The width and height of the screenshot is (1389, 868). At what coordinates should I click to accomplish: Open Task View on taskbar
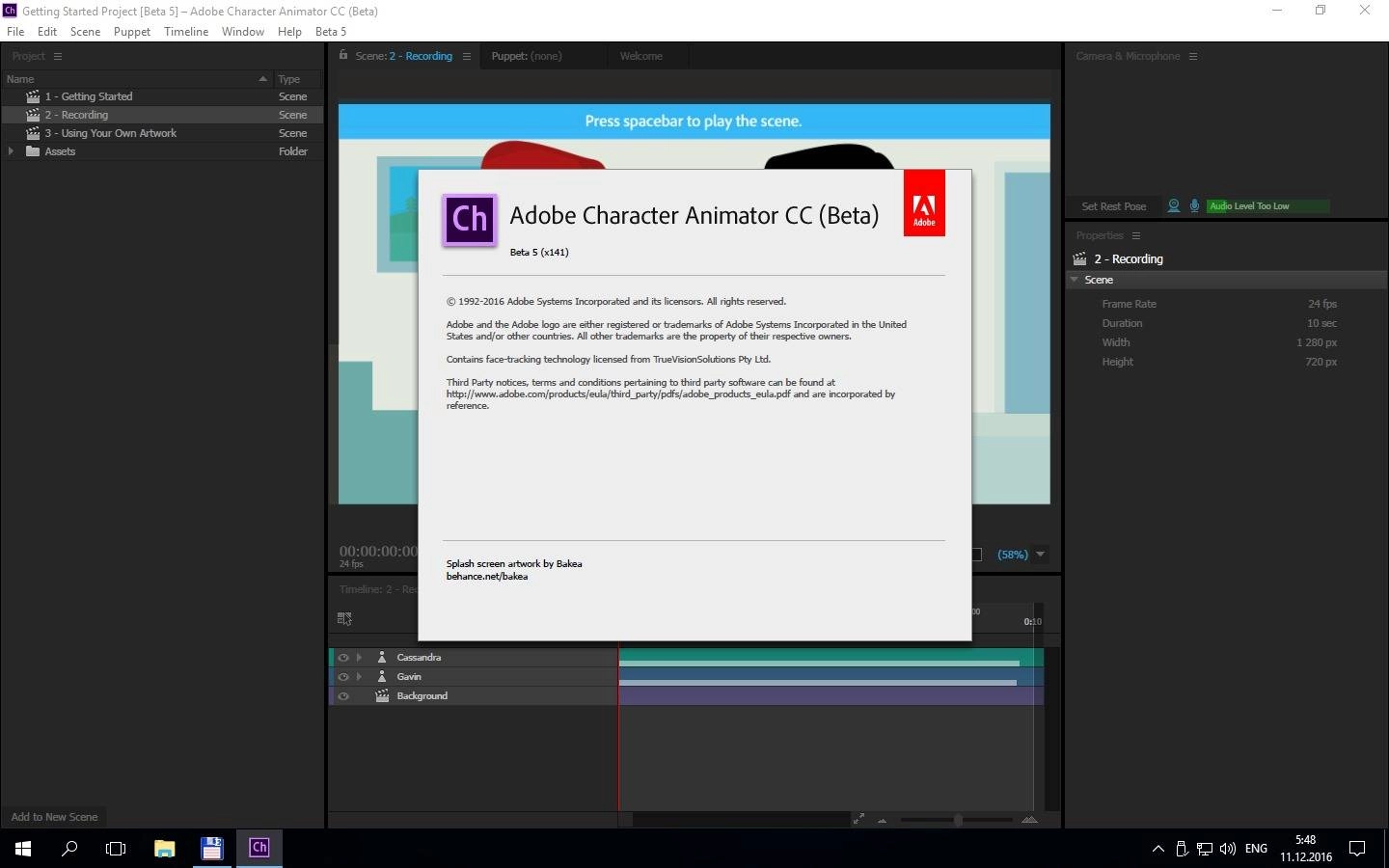click(x=116, y=848)
